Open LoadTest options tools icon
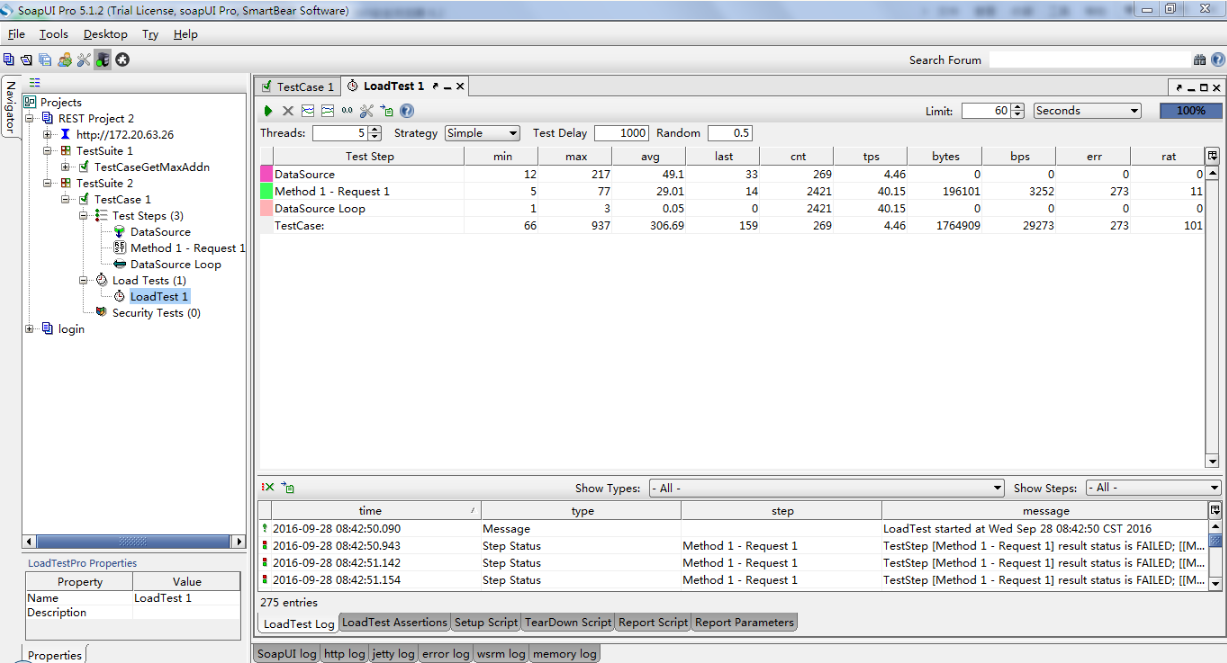Viewport: 1227px width, 663px height. click(x=366, y=111)
